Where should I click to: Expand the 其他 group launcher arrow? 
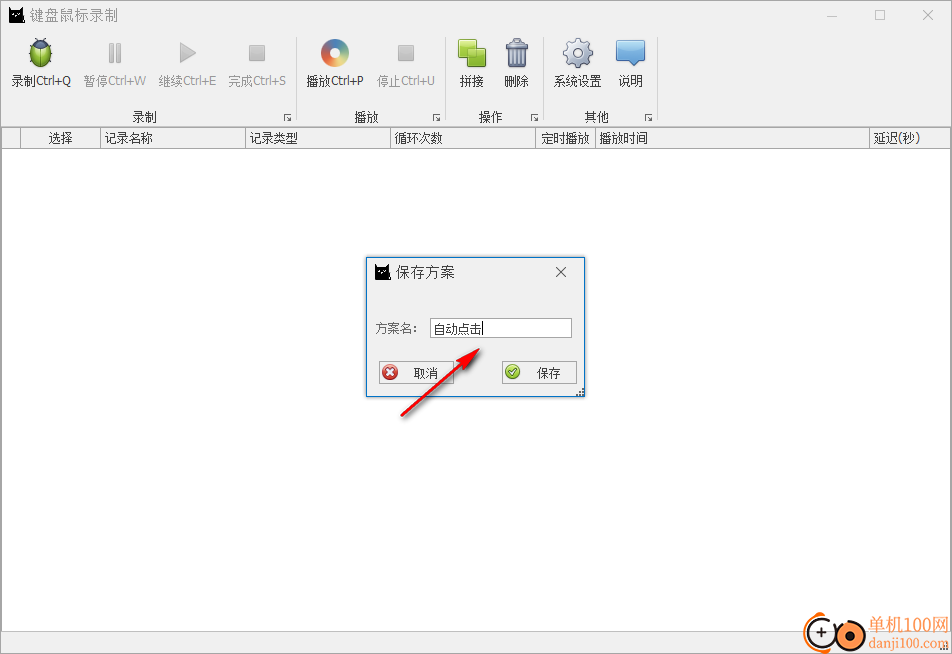tap(648, 117)
